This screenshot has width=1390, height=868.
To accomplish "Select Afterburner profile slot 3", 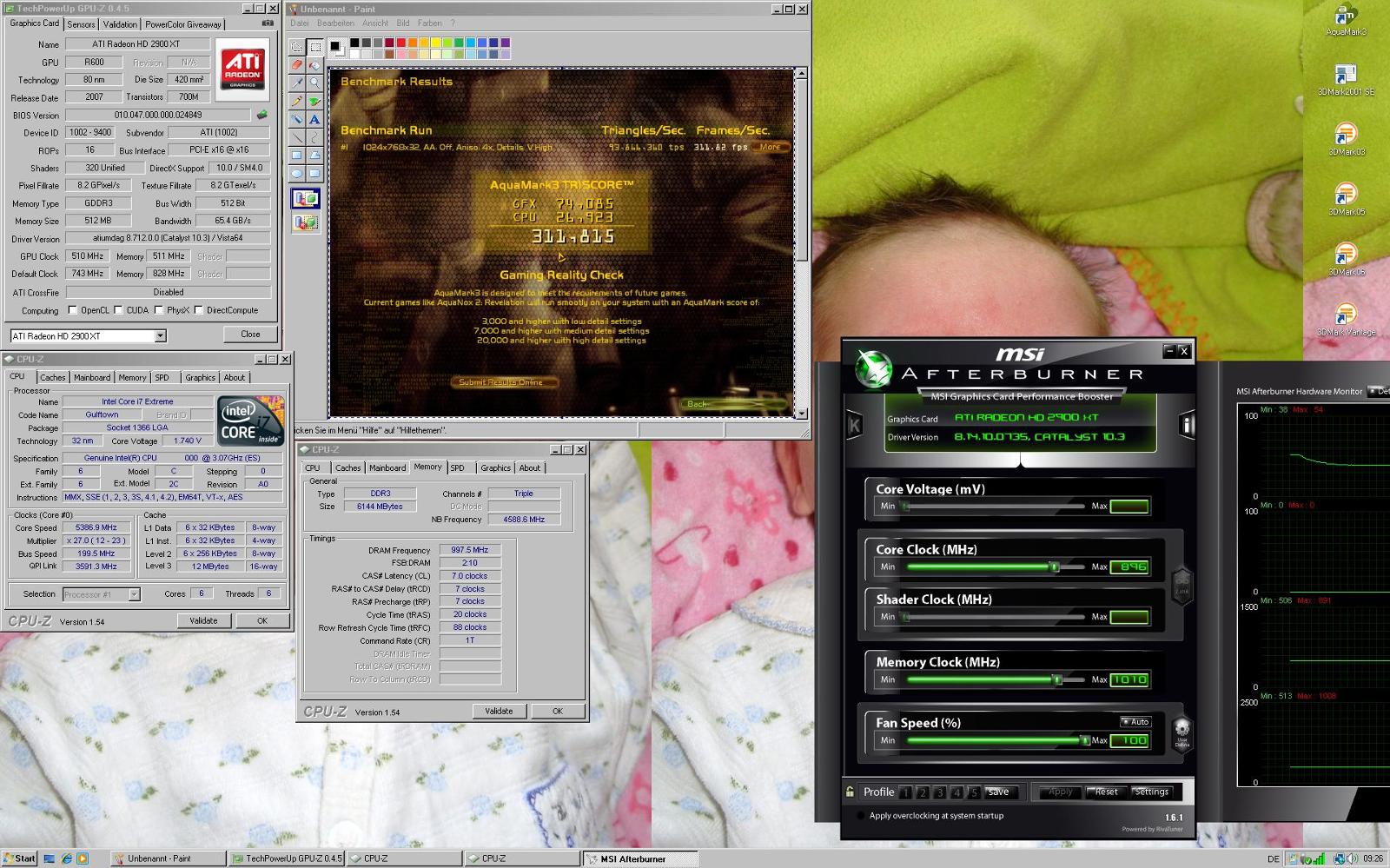I will [x=940, y=792].
